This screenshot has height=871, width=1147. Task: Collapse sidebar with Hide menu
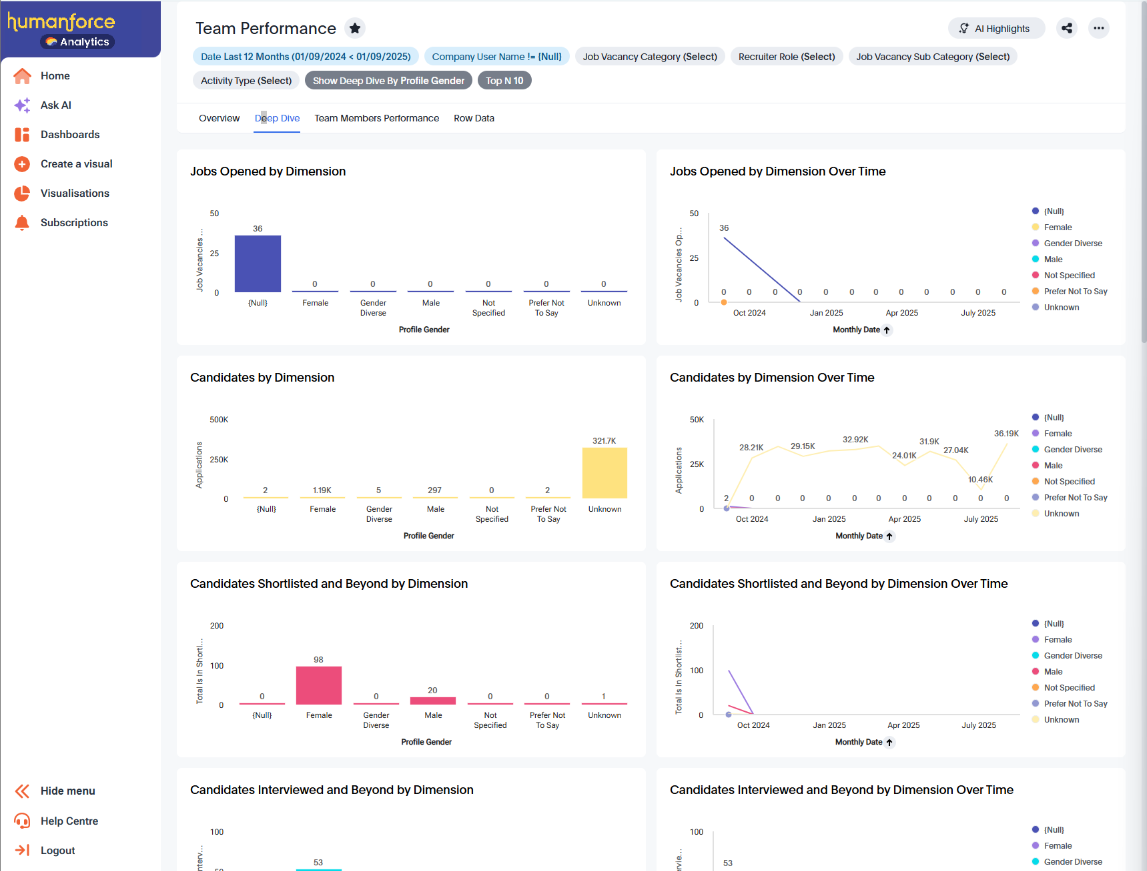click(x=67, y=791)
